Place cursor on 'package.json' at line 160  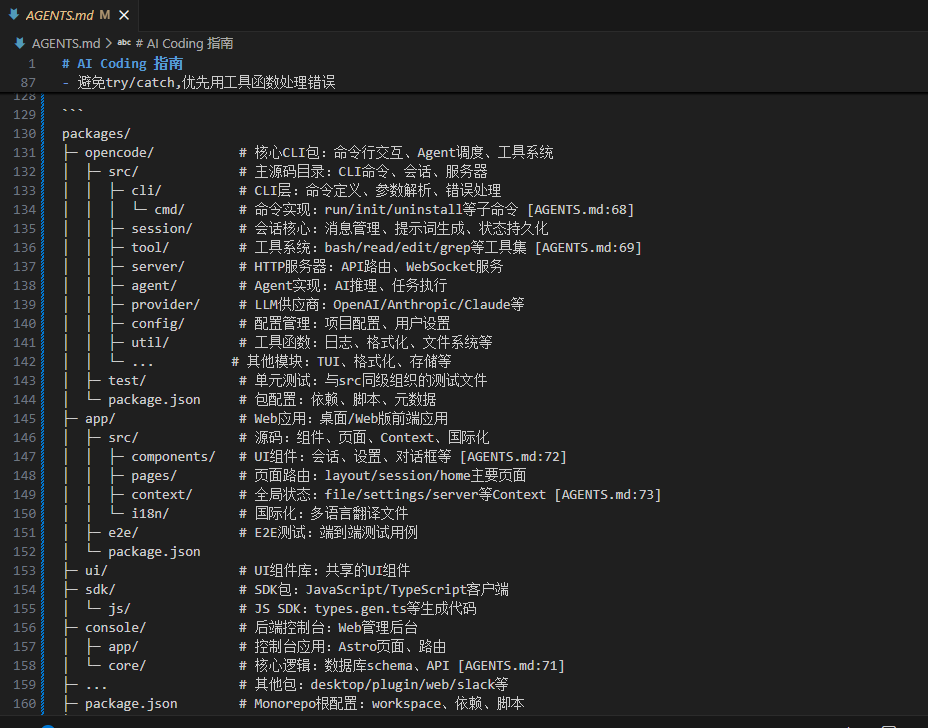point(131,703)
